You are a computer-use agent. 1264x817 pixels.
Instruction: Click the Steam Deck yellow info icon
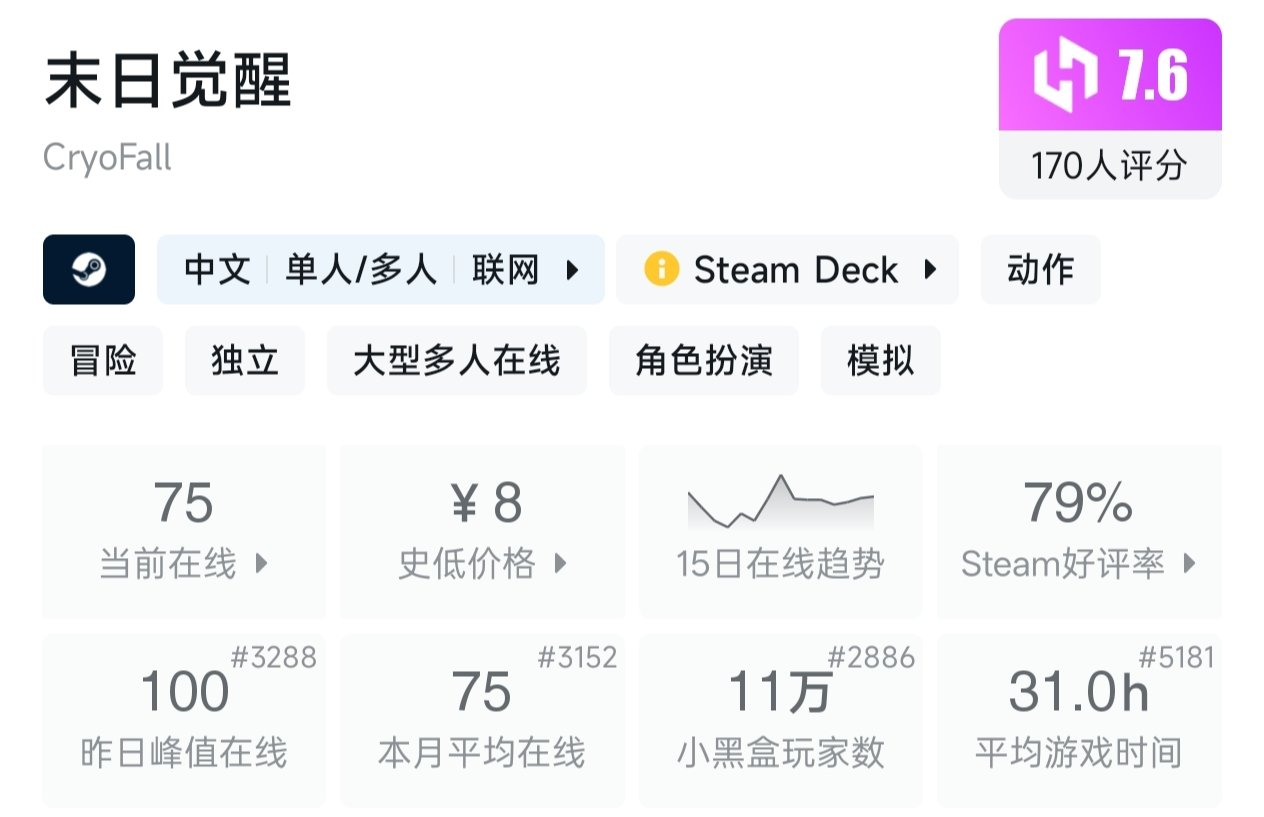(661, 270)
